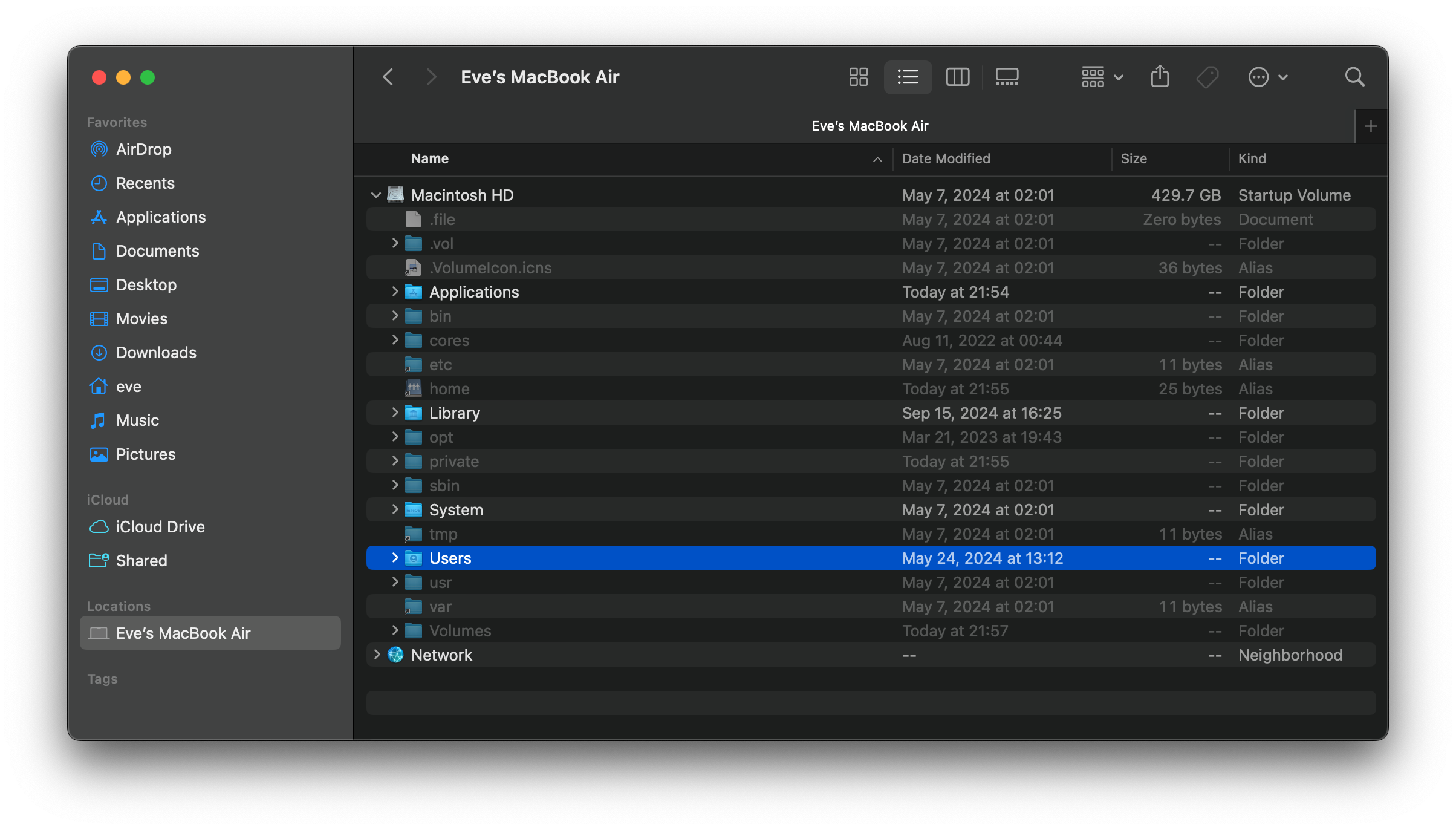Open the Group By dropdown
The height and width of the screenshot is (830, 1456).
1102,77
